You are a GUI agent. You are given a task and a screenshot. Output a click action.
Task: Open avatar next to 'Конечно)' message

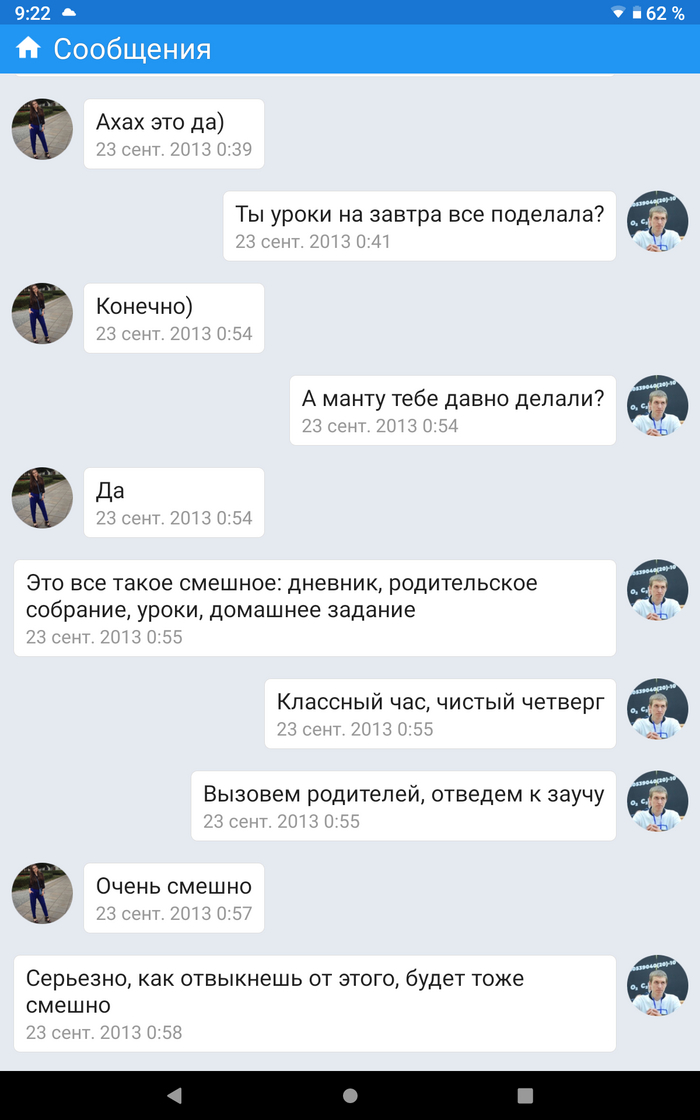click(x=42, y=314)
